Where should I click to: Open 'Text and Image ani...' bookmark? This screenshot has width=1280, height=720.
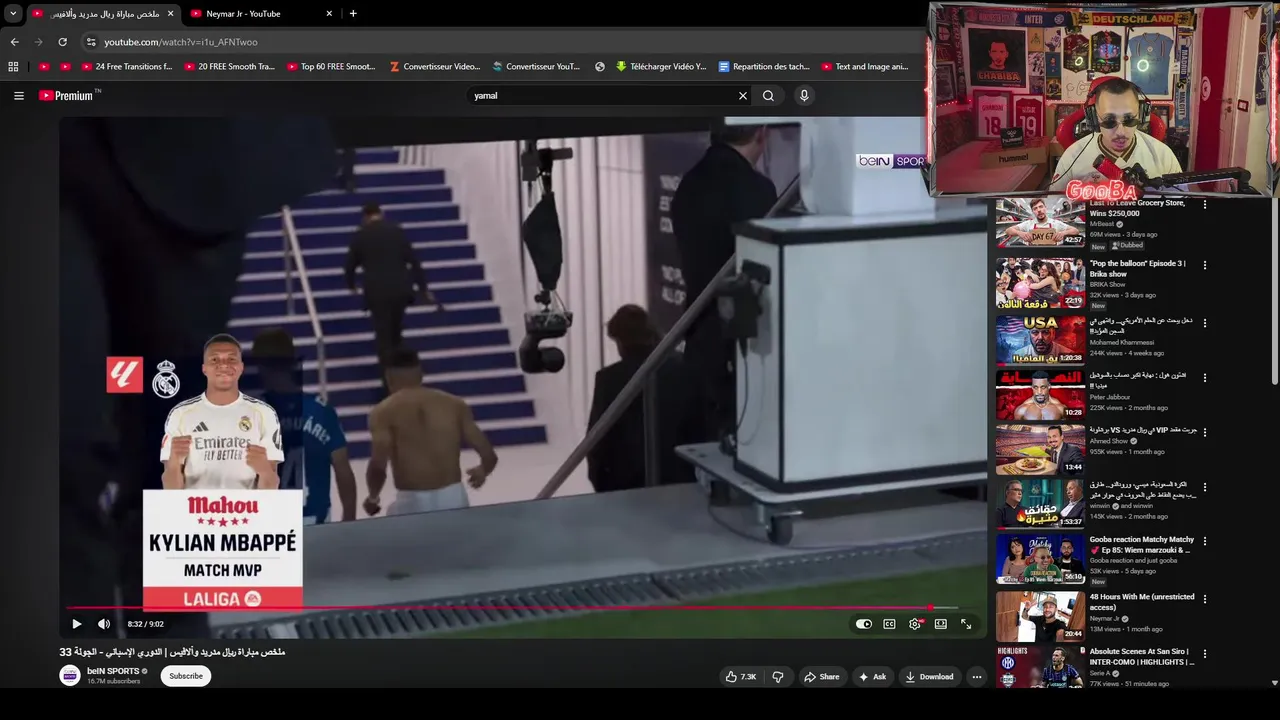[865, 67]
